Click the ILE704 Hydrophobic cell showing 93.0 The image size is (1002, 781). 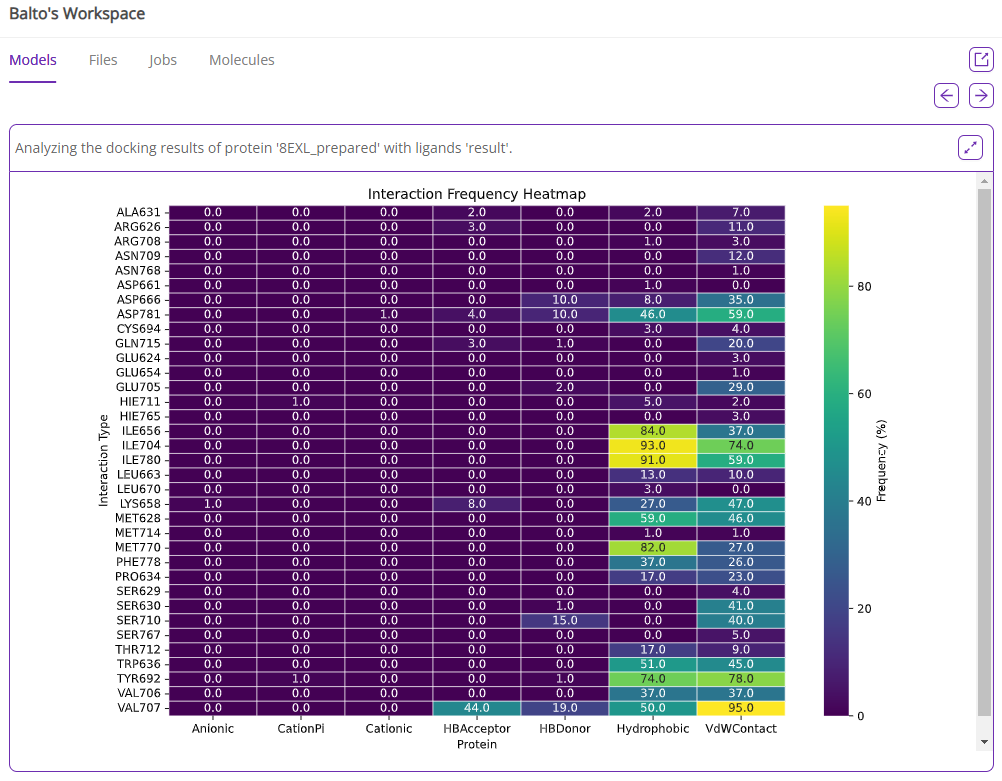click(x=652, y=445)
